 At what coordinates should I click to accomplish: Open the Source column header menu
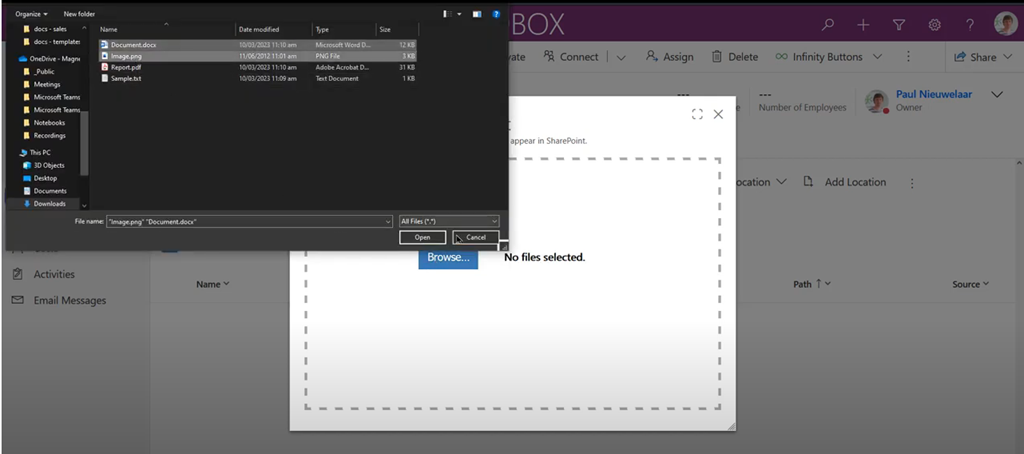click(x=970, y=284)
